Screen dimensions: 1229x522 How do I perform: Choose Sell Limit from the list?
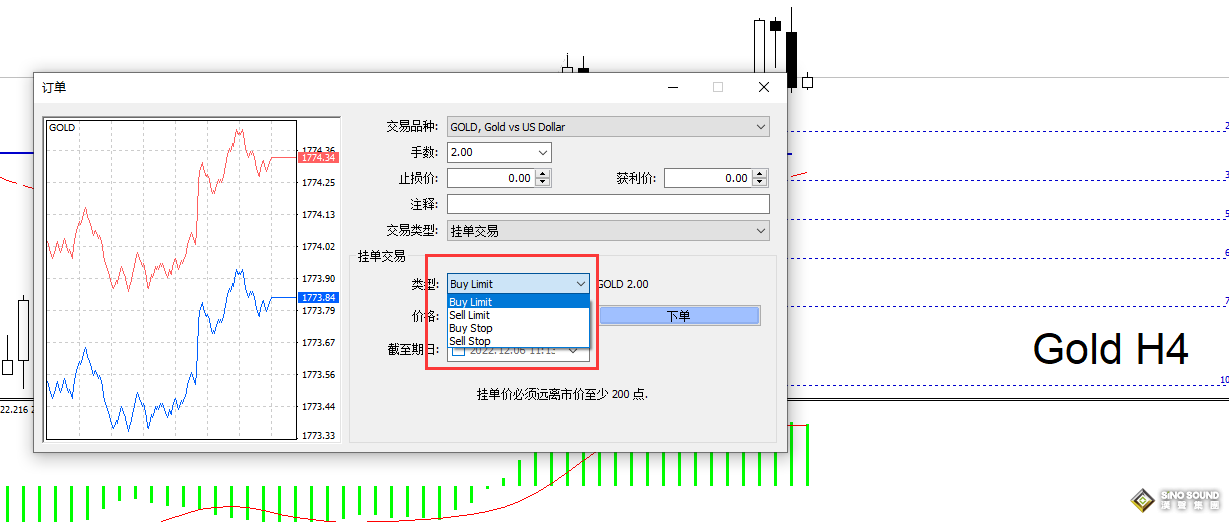click(518, 315)
